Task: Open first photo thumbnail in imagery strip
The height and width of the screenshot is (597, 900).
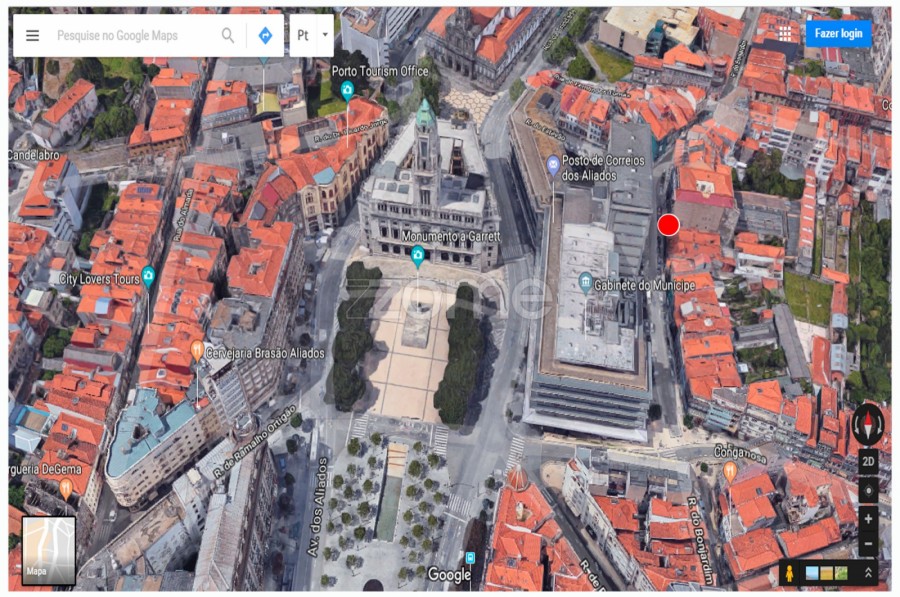Action: pyautogui.click(x=810, y=573)
